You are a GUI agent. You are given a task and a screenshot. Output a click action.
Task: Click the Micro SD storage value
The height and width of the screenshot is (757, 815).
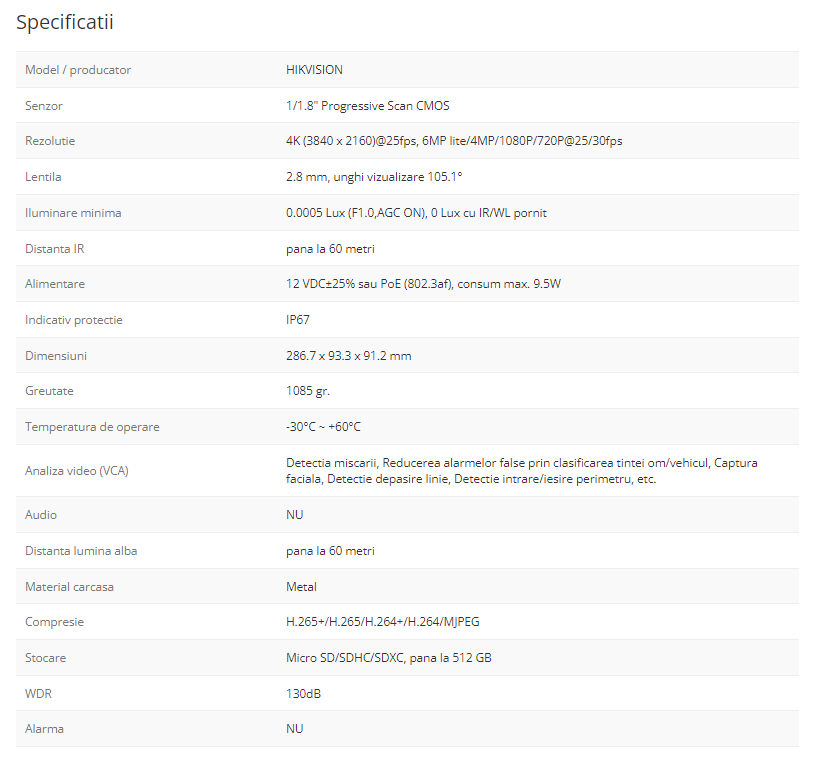tap(388, 658)
